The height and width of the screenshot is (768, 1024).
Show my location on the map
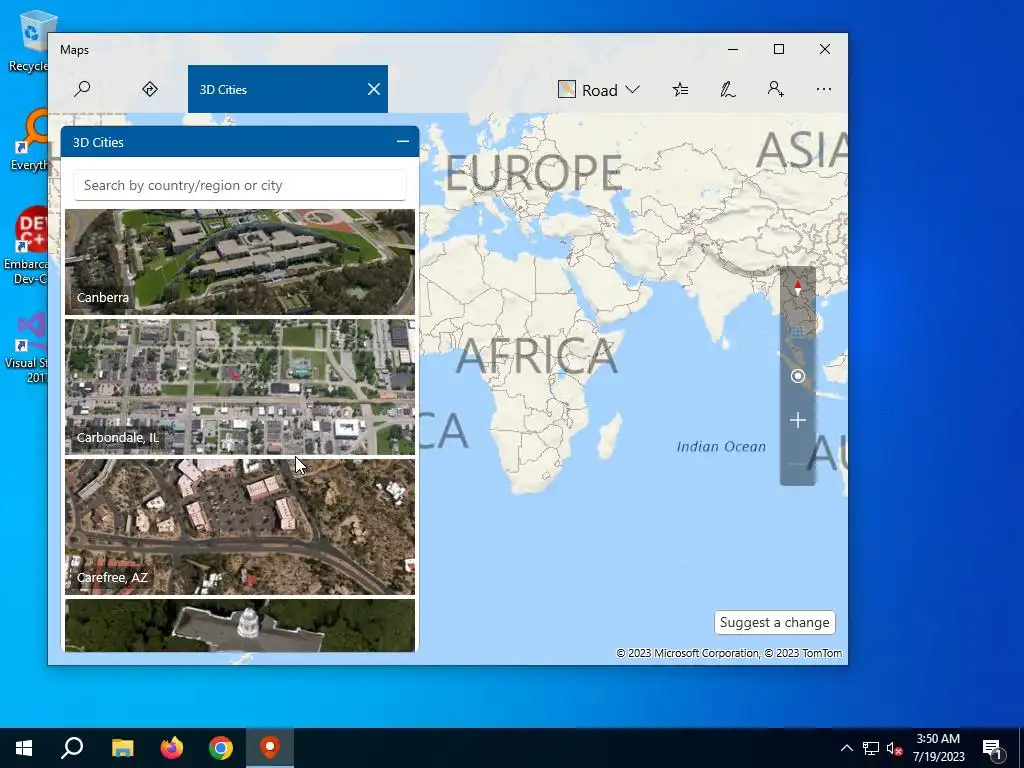(797, 376)
